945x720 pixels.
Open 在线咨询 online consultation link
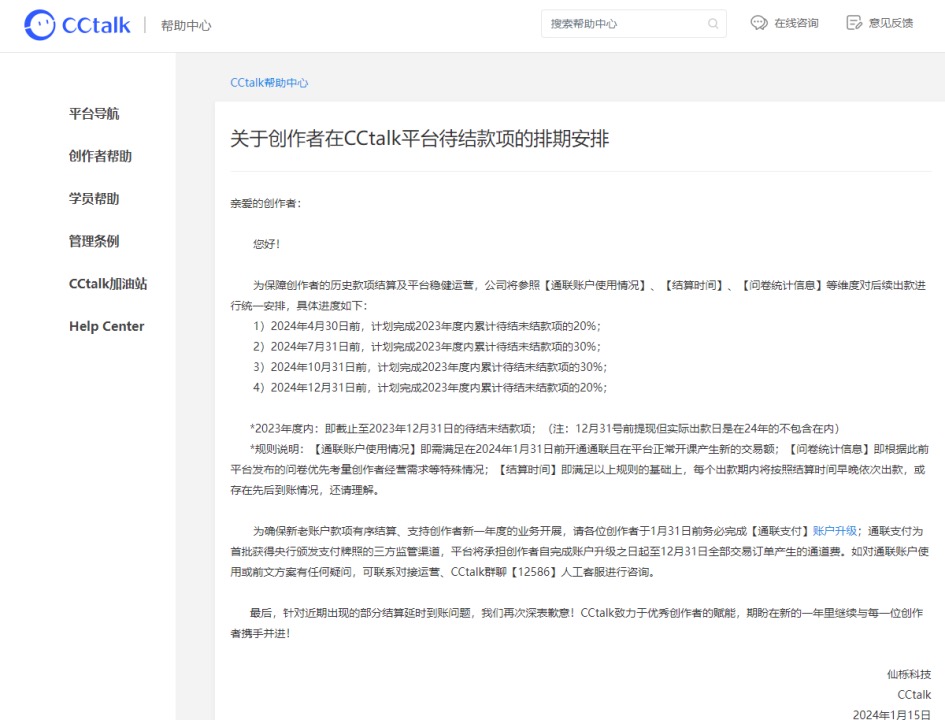[x=796, y=23]
